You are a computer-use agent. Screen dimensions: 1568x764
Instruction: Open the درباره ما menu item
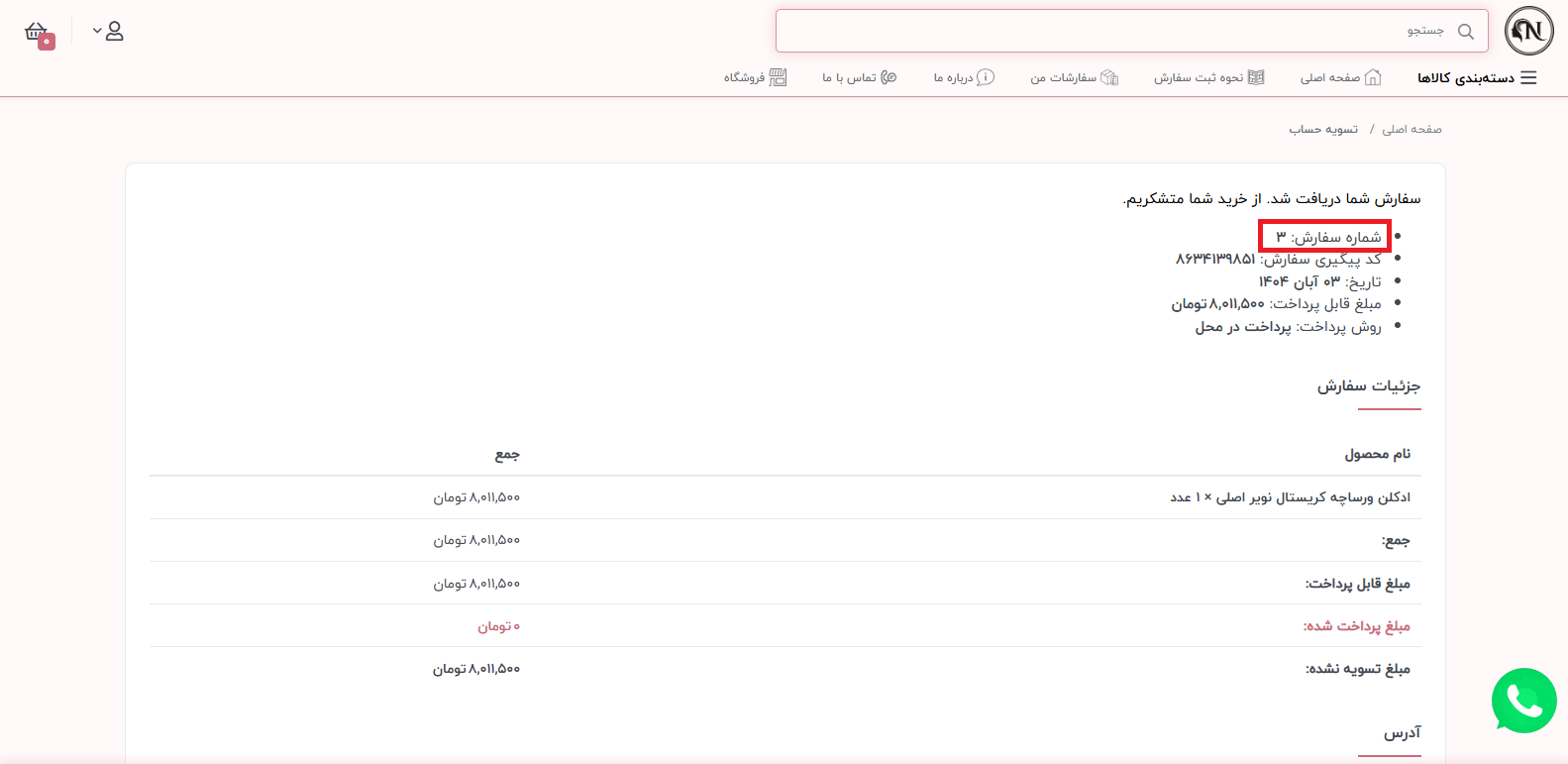(x=953, y=77)
